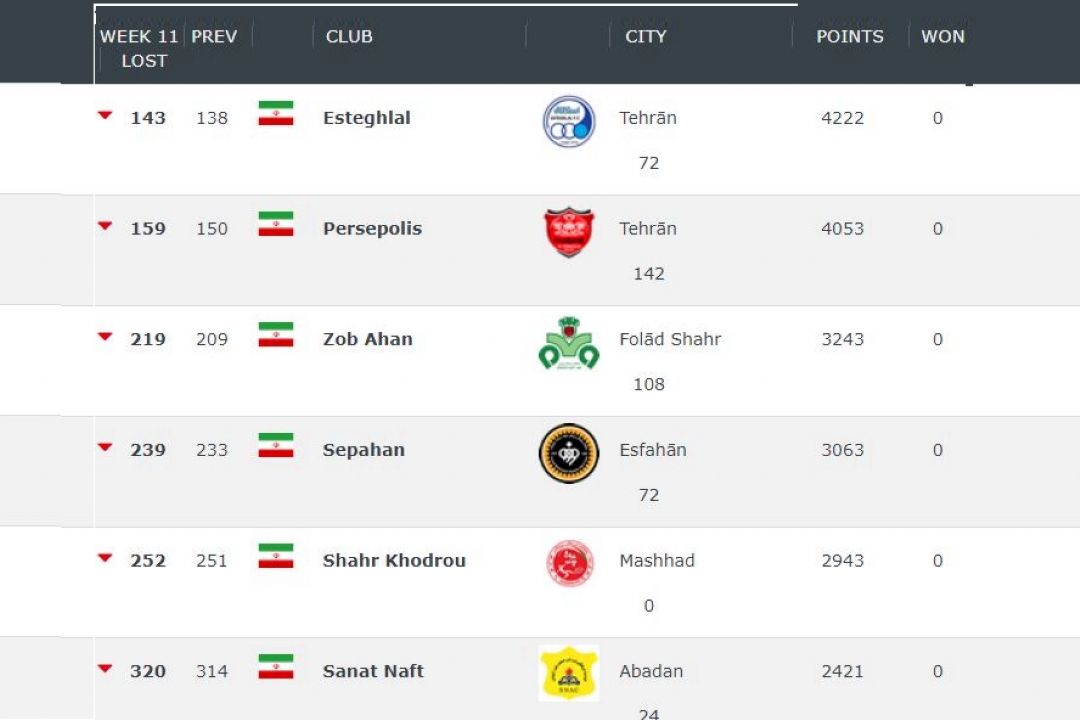The height and width of the screenshot is (720, 1080).
Task: Sort by the CLUB column header
Action: click(349, 37)
